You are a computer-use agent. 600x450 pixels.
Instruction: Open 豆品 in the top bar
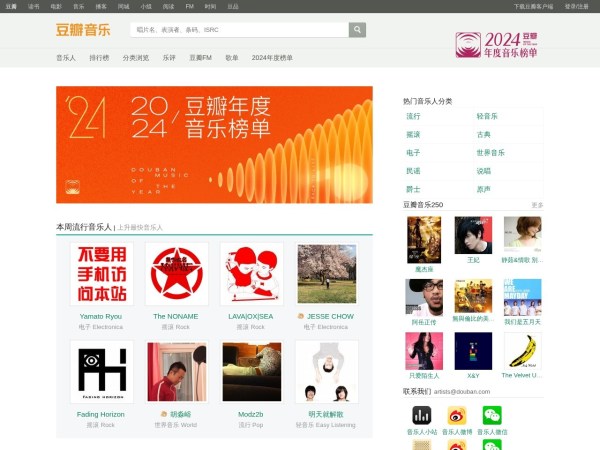pyautogui.click(x=233, y=7)
